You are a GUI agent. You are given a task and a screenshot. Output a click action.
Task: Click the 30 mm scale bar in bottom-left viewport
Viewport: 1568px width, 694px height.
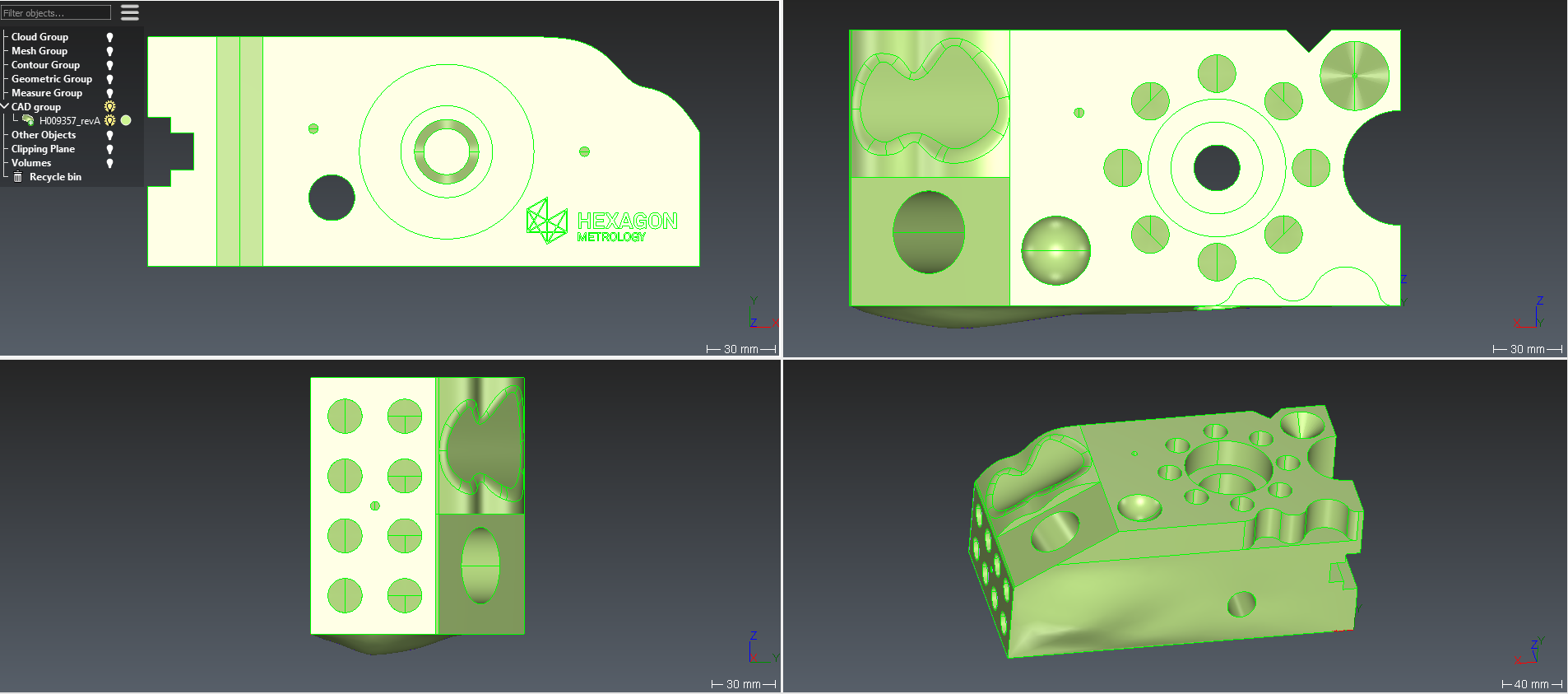[744, 684]
